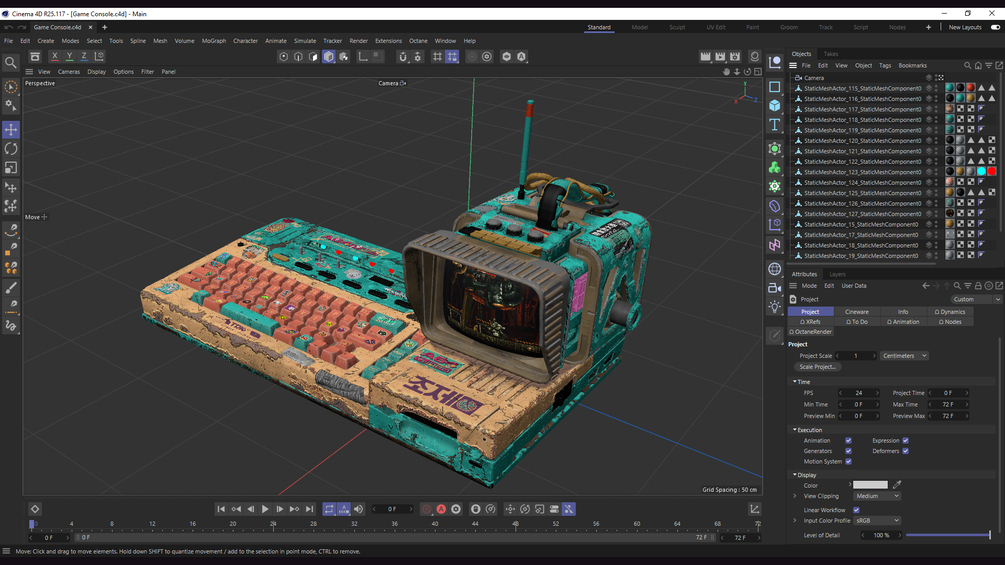Open the View Clipping Medium dropdown
Viewport: 1005px width, 565px height.
pyautogui.click(x=876, y=496)
